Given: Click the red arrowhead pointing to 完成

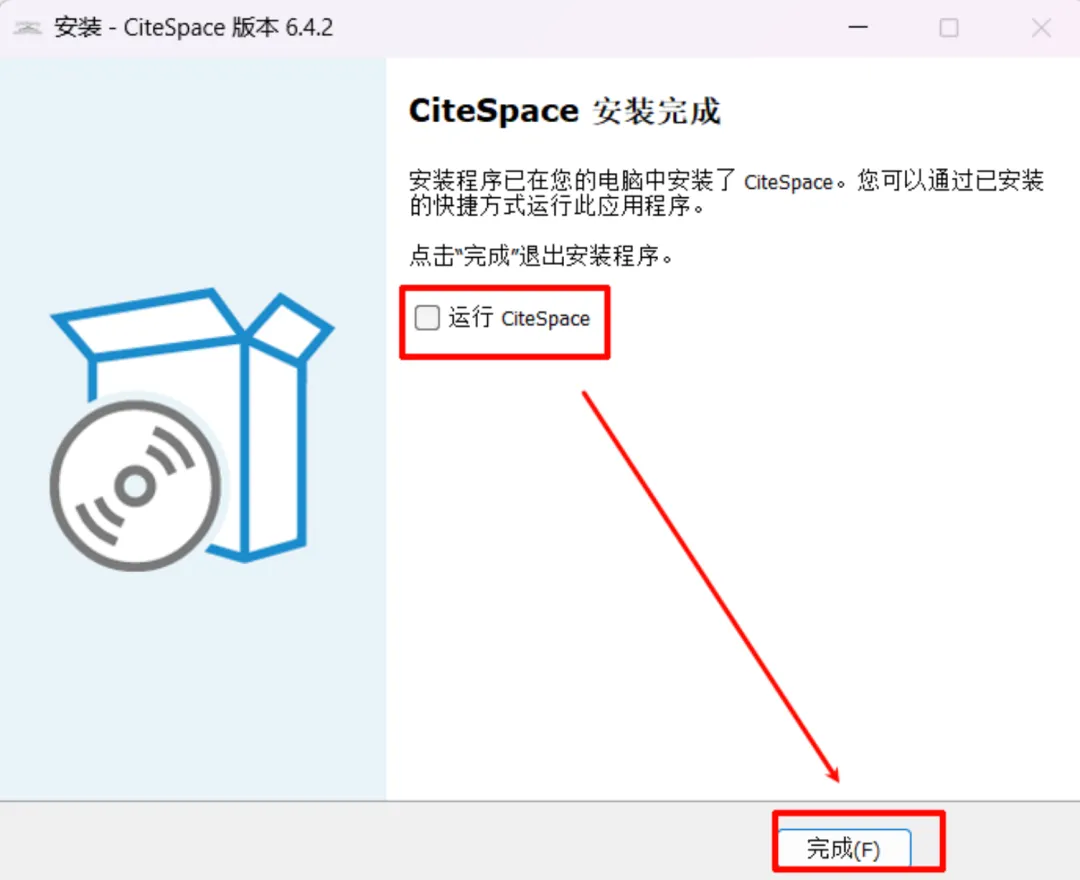Looking at the screenshot, I should coord(833,773).
